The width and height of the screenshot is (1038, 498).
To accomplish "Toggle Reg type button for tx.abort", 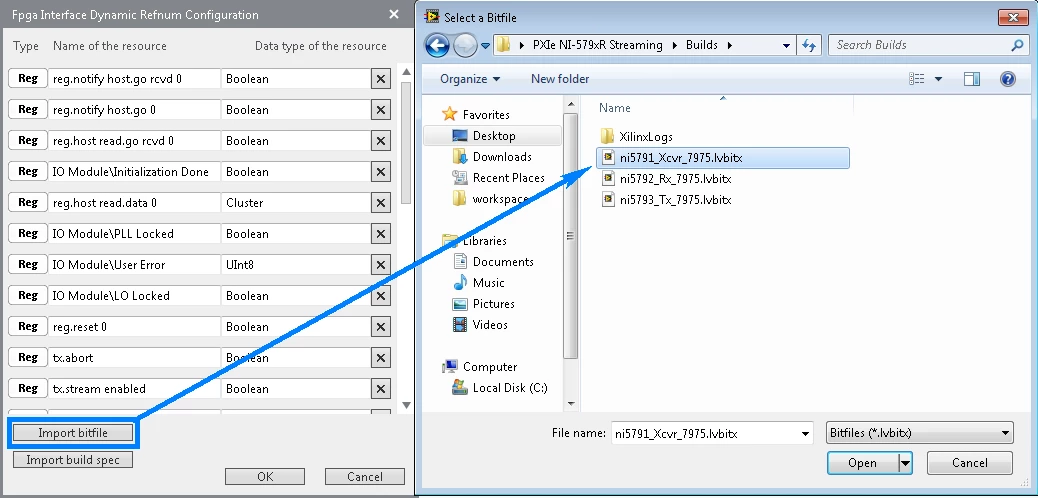I will pos(28,357).
